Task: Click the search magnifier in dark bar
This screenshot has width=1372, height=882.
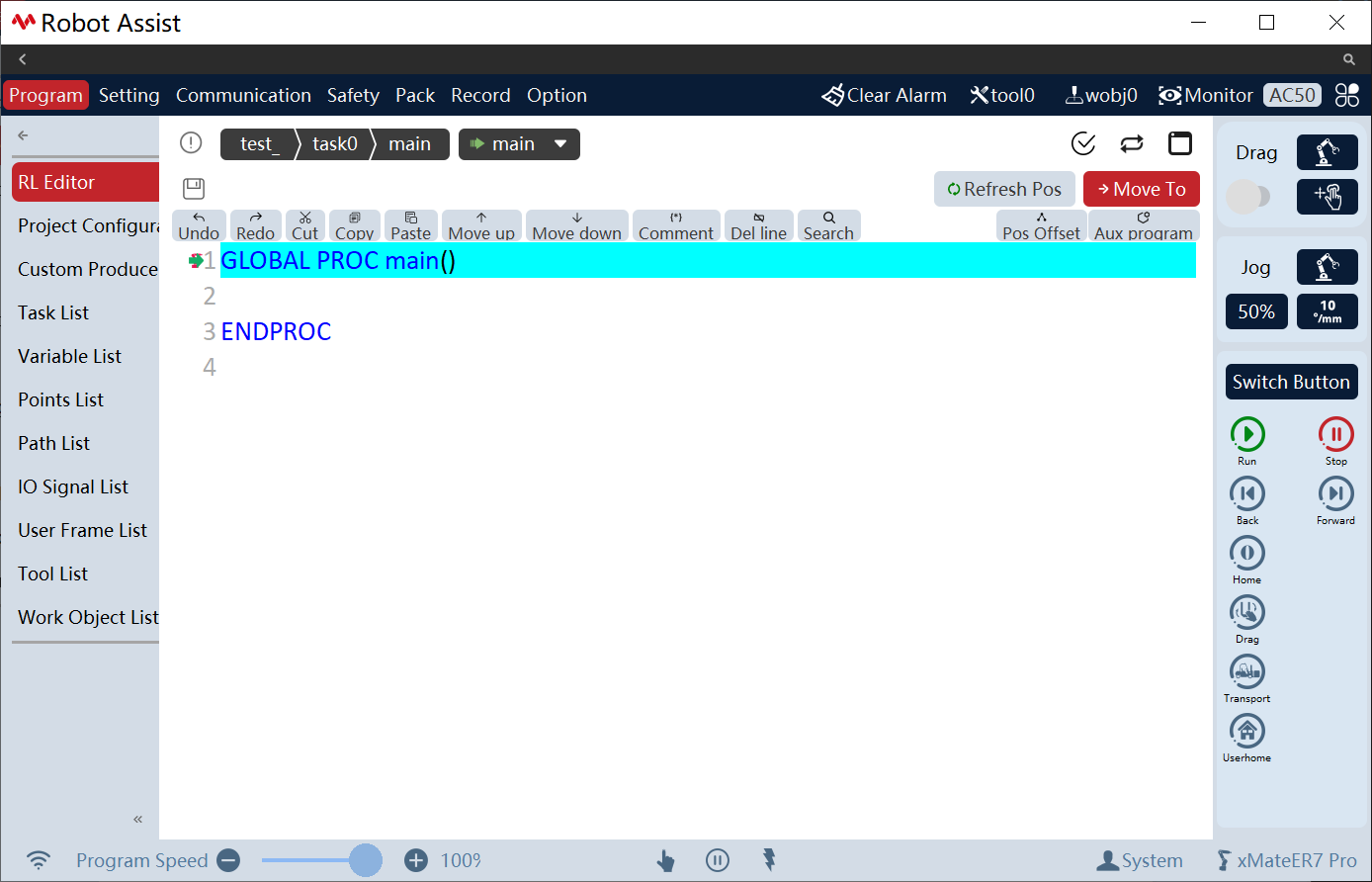Action: tap(1349, 59)
